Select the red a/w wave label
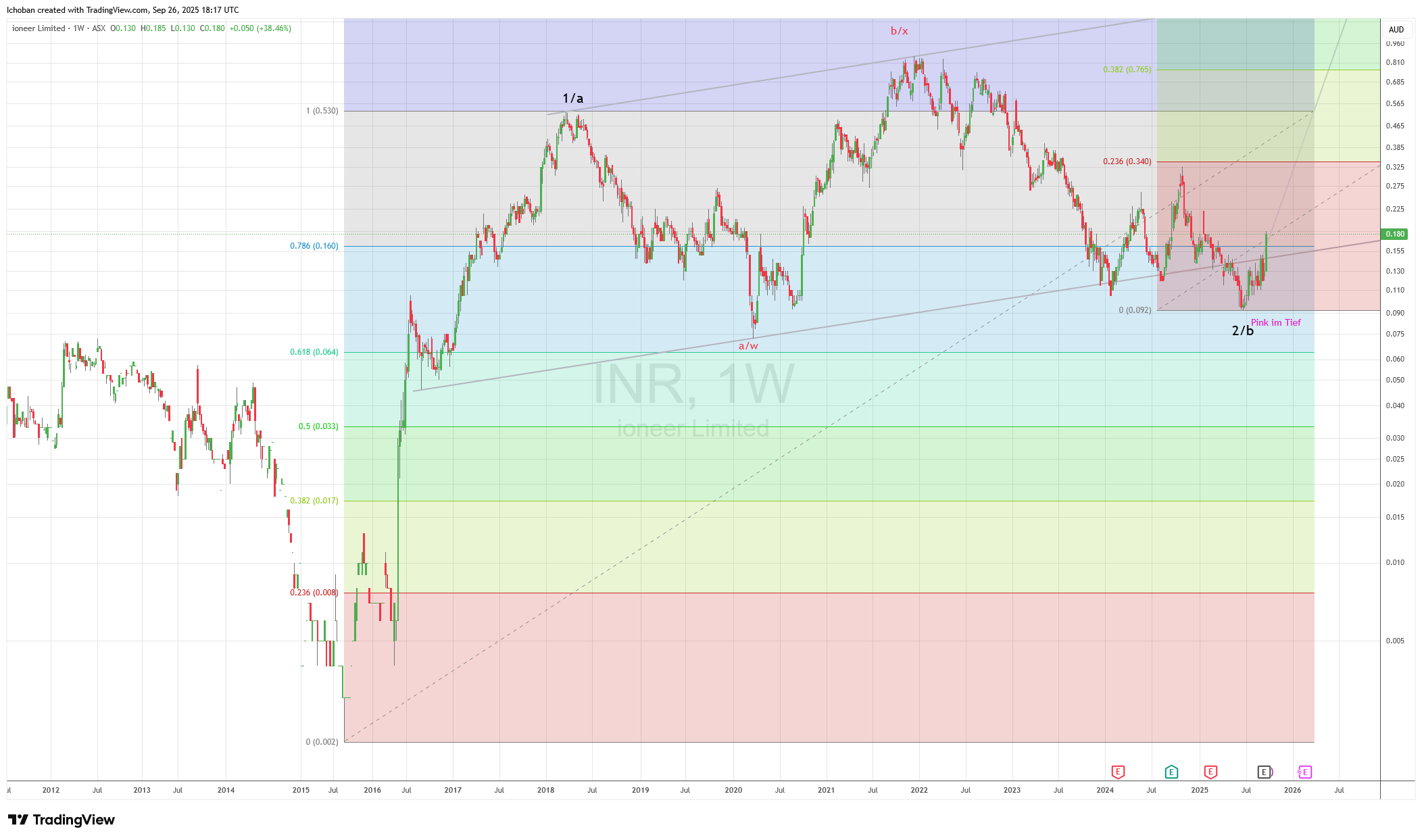 click(x=748, y=346)
